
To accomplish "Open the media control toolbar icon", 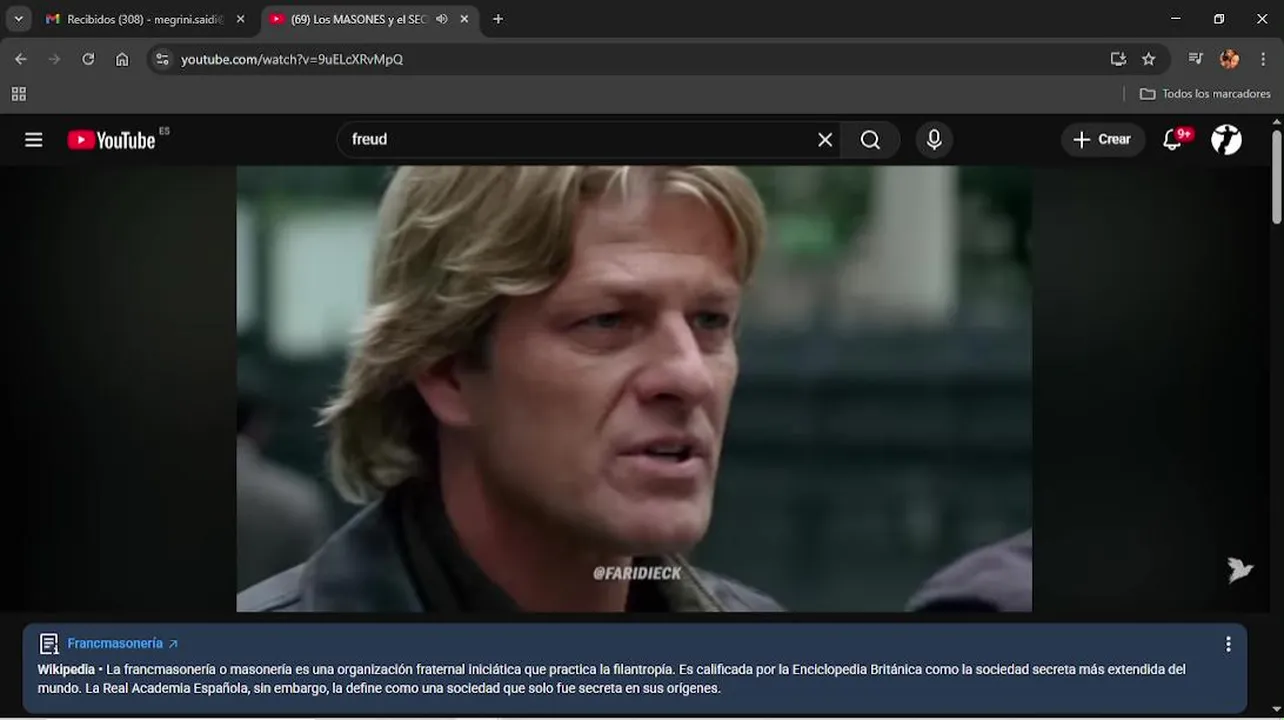I will coord(1195,59).
